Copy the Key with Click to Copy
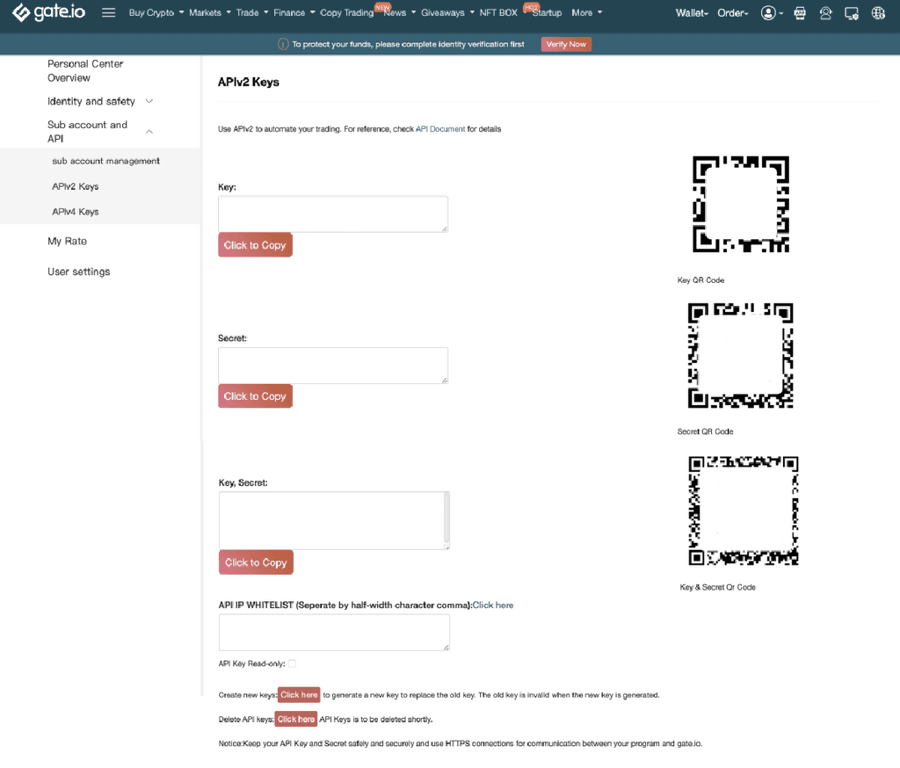The image size is (900, 768). tap(255, 245)
